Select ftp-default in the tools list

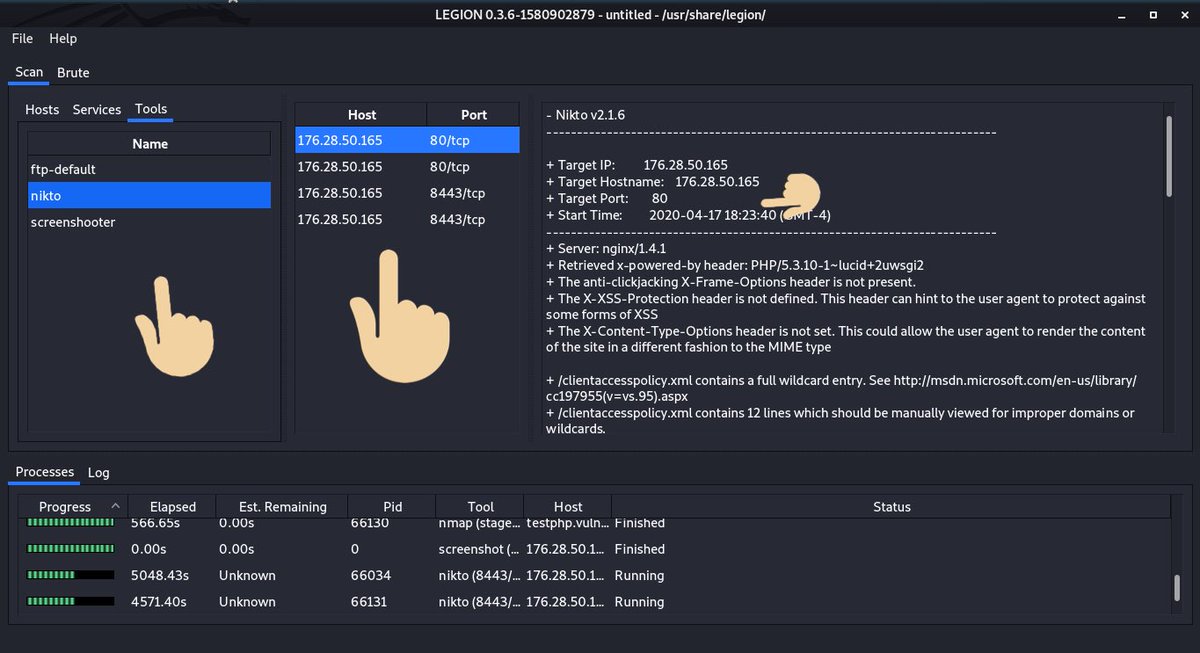(x=150, y=170)
